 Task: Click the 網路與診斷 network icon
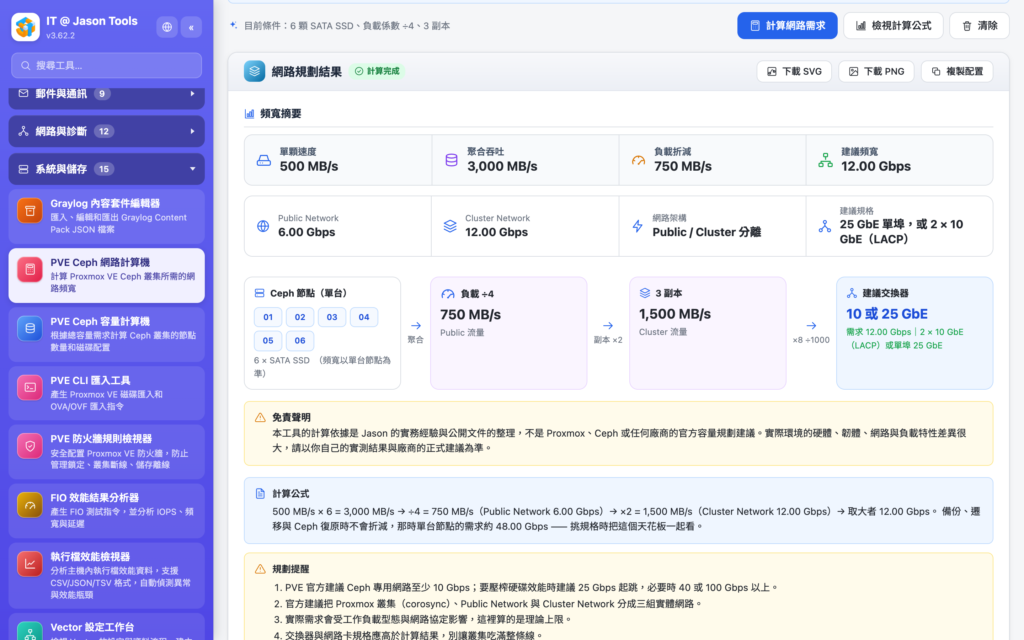pyautogui.click(x=24, y=131)
